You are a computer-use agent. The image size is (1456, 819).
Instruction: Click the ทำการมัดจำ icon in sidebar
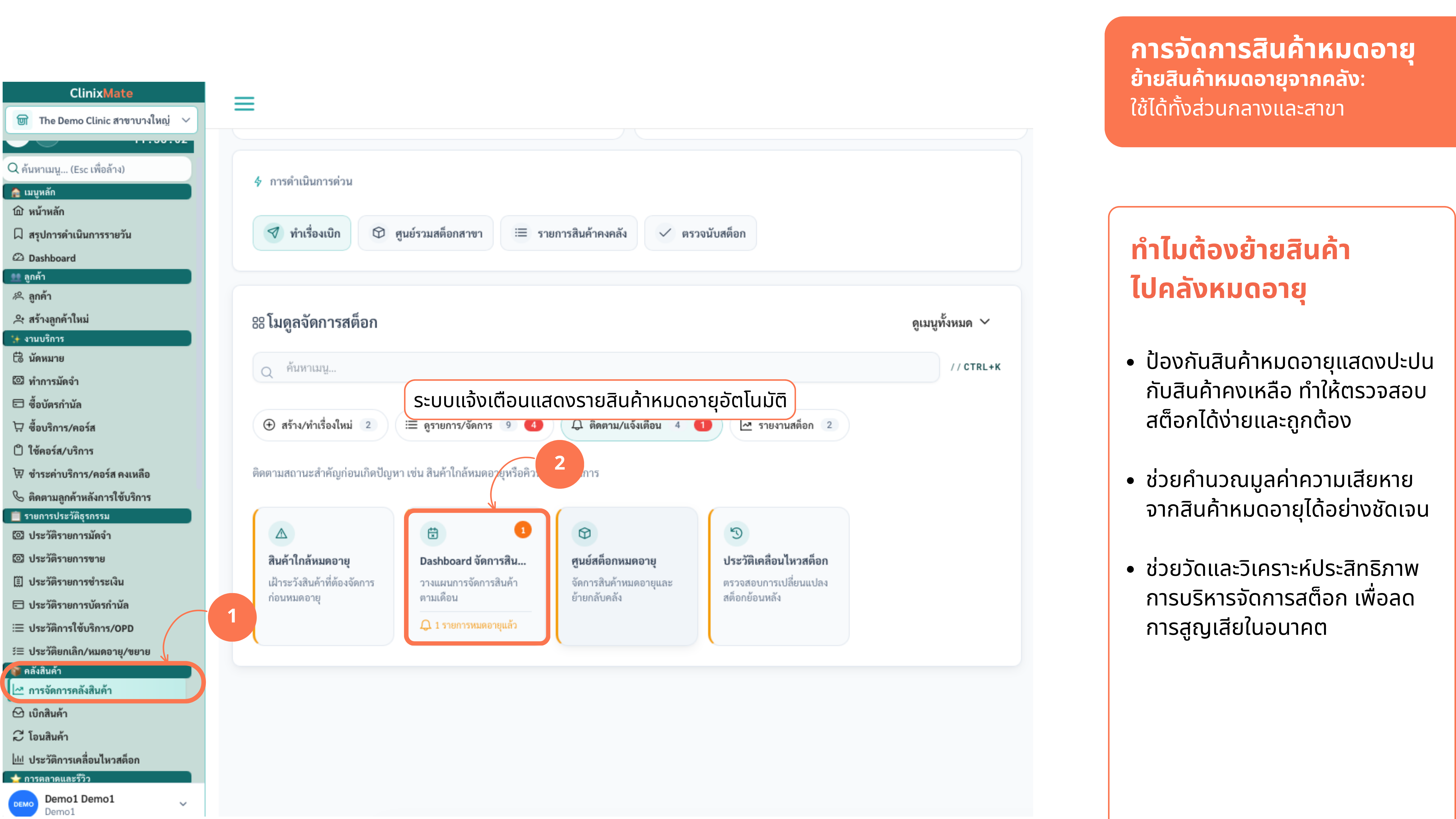(x=18, y=381)
